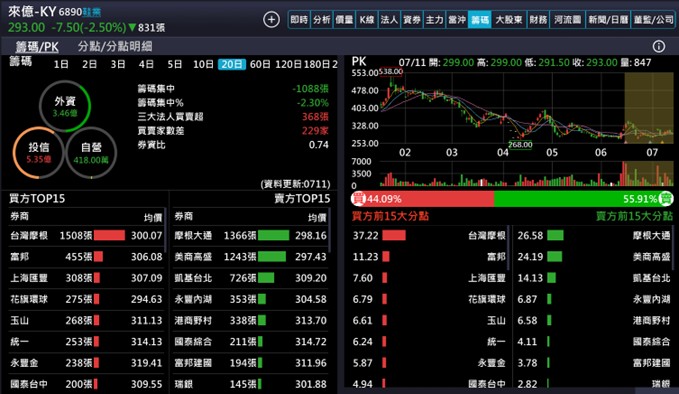Sort sellers by 均價 column header
679x394 pixels.
(317, 217)
